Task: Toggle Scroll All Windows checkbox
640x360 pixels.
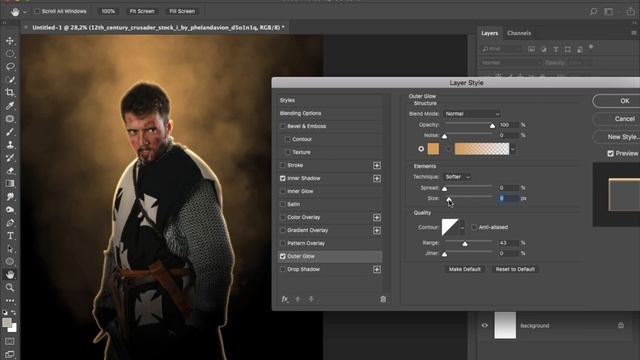Action: pos(38,11)
